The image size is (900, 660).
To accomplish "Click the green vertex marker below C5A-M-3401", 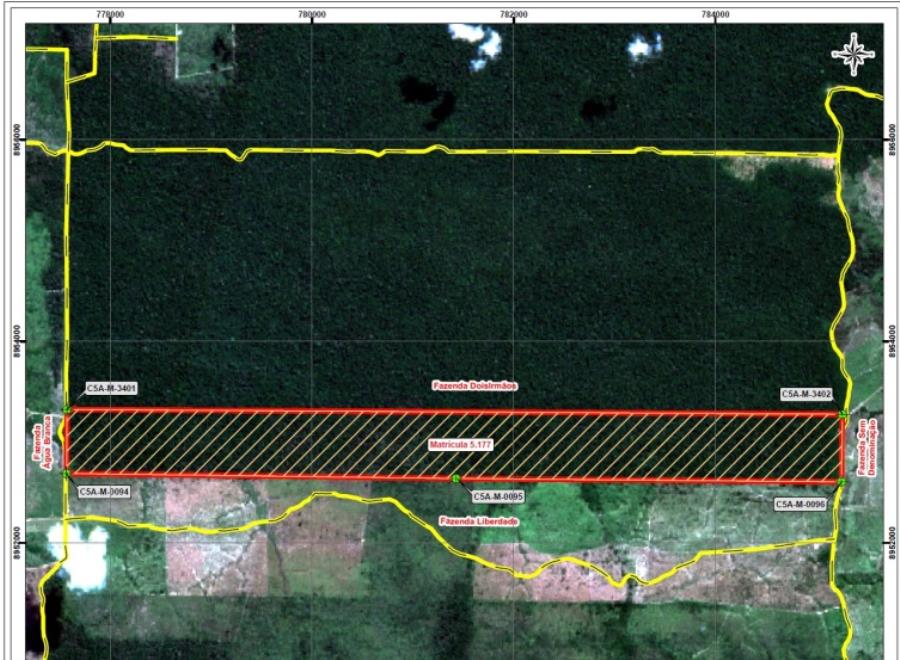I will click(x=67, y=409).
